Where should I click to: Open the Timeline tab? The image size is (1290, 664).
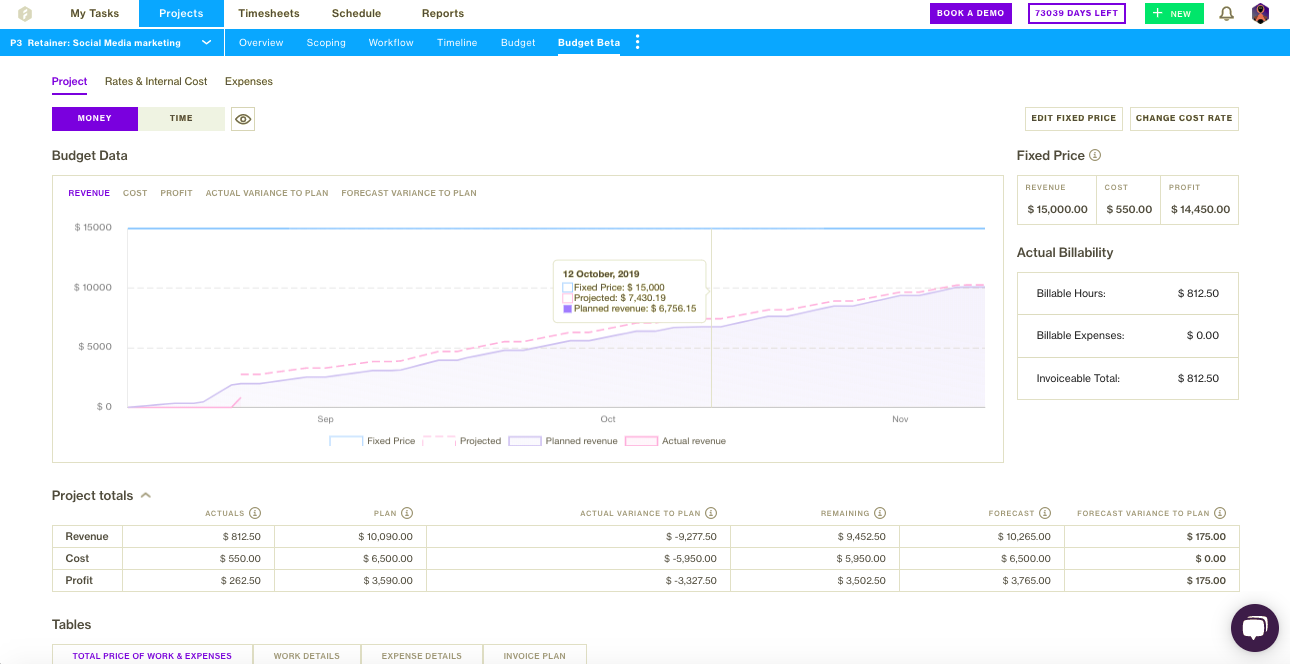pyautogui.click(x=457, y=43)
